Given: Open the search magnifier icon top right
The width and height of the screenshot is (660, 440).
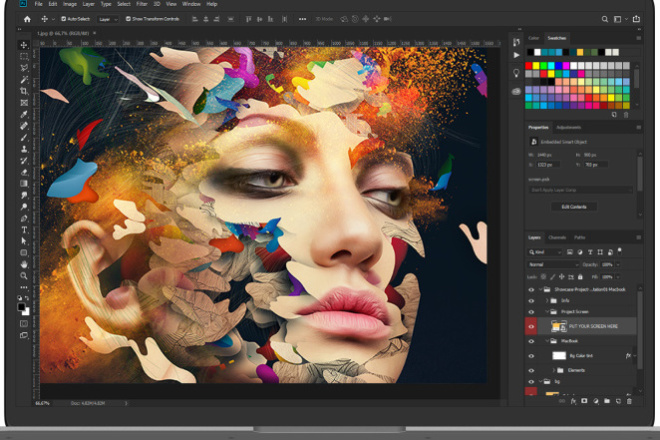Looking at the screenshot, I should 604,19.
